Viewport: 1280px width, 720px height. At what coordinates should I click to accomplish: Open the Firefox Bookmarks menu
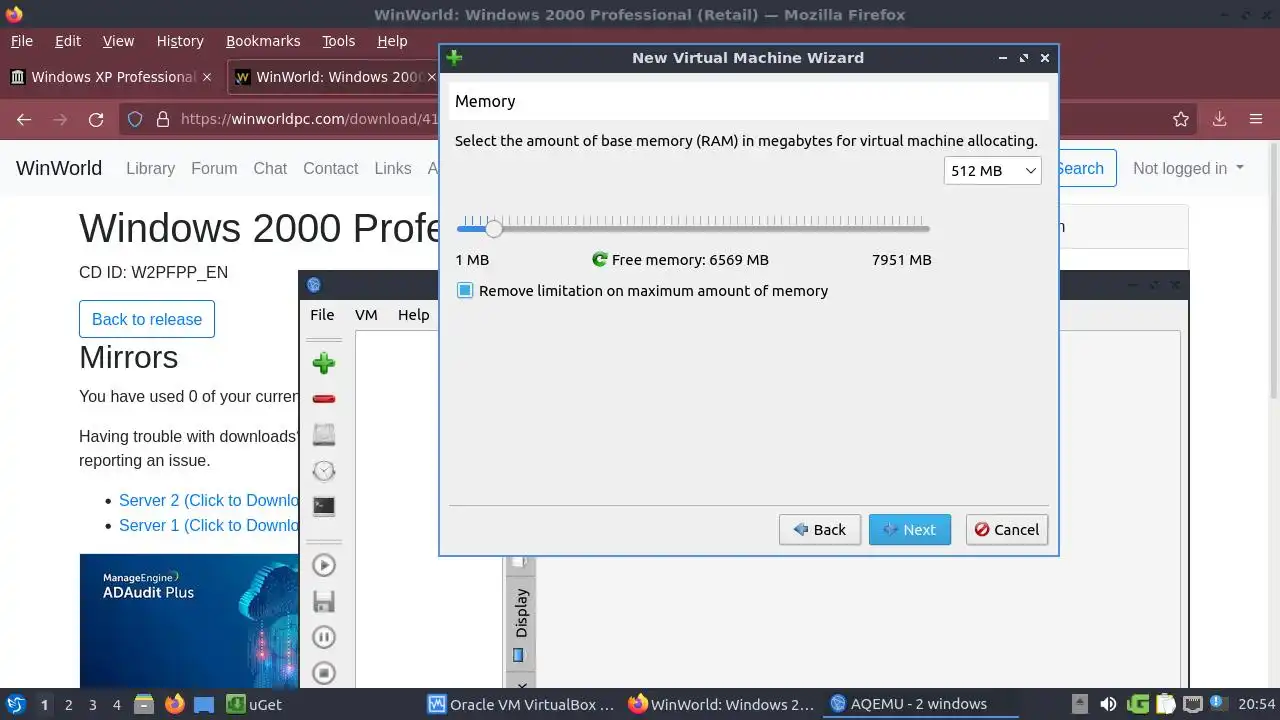[x=263, y=41]
